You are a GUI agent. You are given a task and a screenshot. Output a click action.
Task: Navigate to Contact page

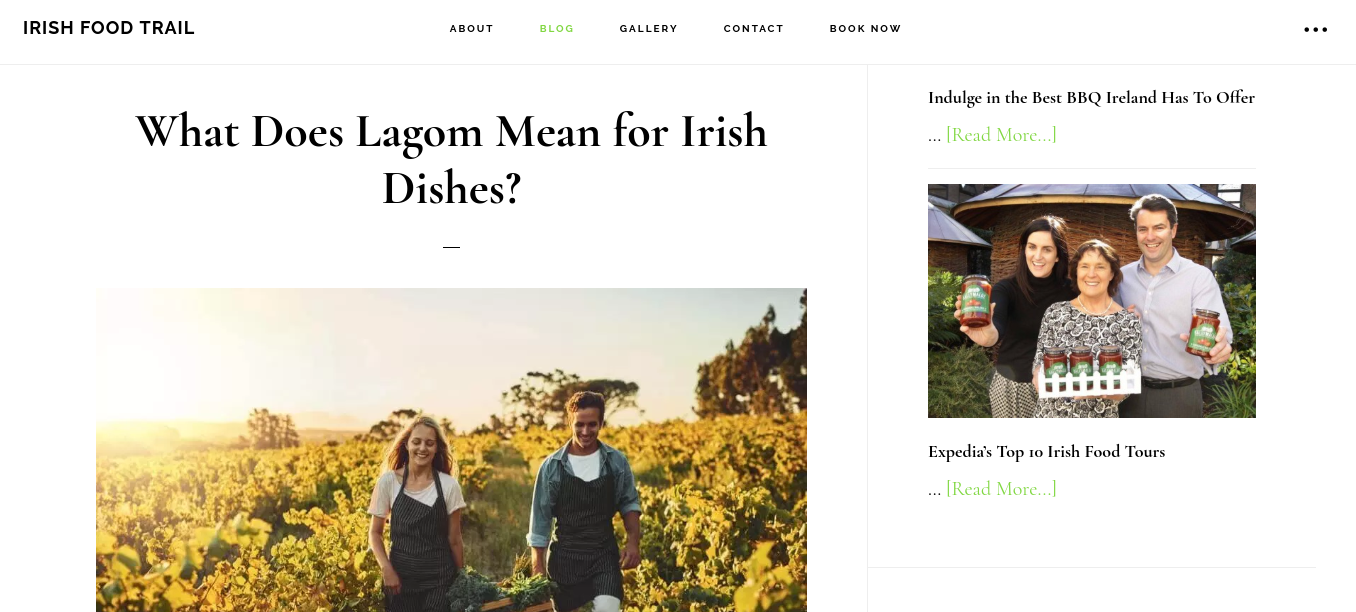pos(753,29)
